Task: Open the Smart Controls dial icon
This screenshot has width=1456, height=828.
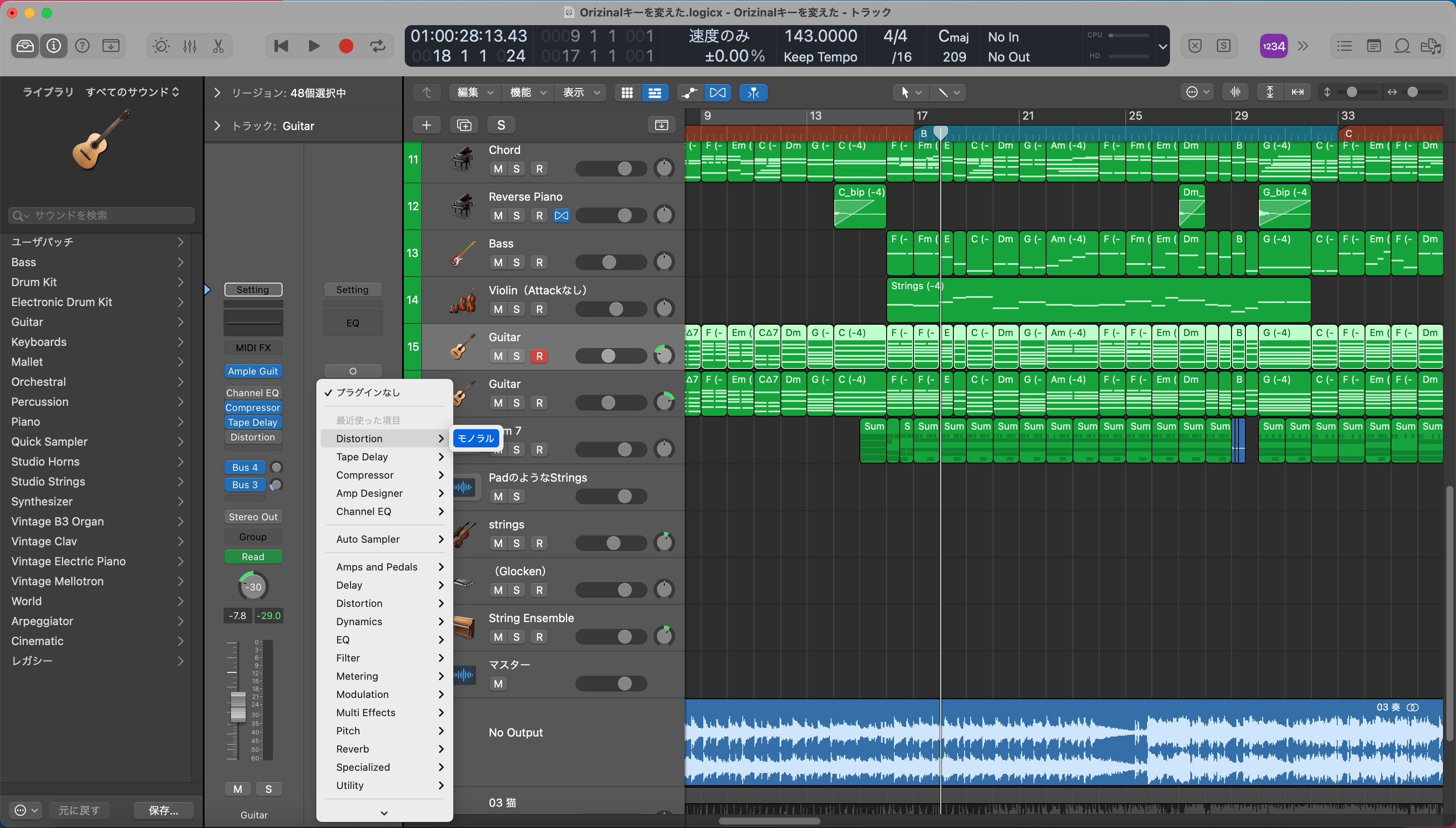Action: tap(161, 46)
